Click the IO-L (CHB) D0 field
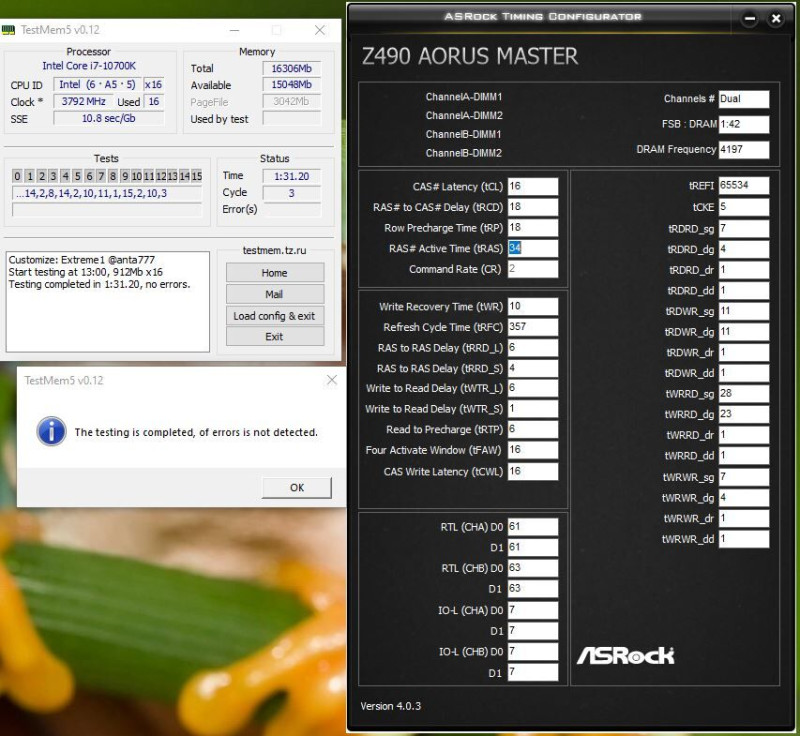Image resolution: width=800 pixels, height=736 pixels. (533, 651)
